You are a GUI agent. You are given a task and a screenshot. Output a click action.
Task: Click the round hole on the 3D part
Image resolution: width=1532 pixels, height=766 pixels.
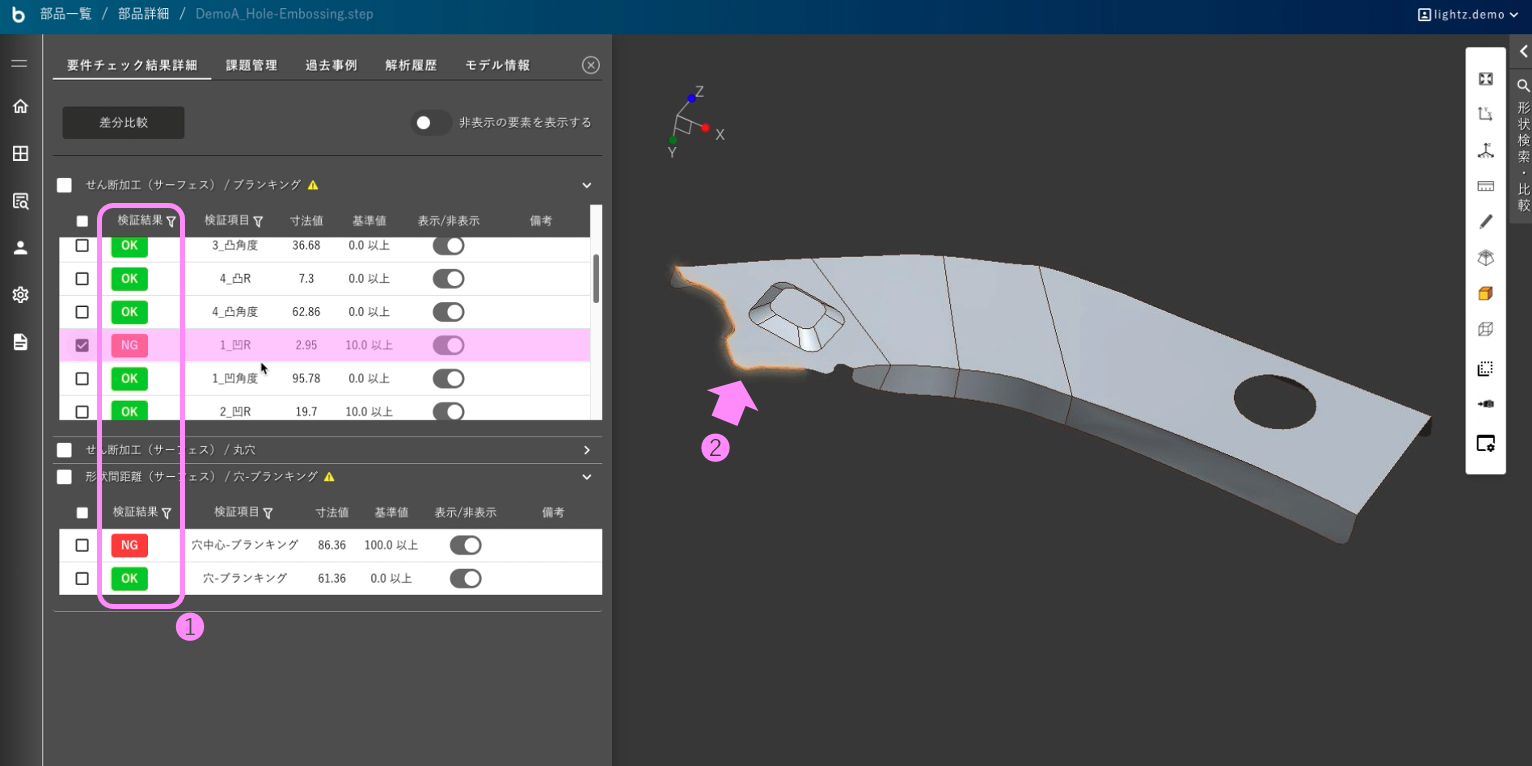1275,402
